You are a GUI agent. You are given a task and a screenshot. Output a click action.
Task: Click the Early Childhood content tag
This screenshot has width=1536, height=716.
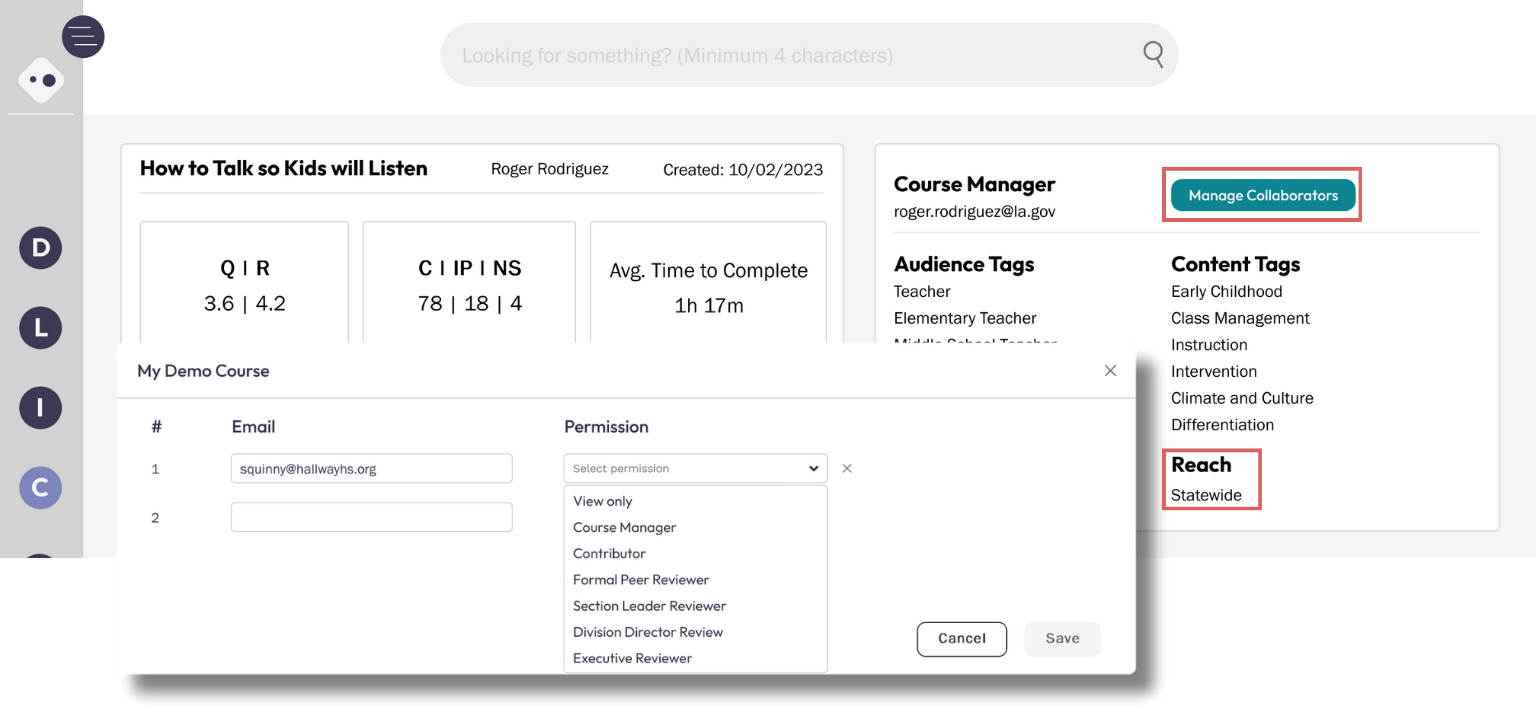point(1226,291)
